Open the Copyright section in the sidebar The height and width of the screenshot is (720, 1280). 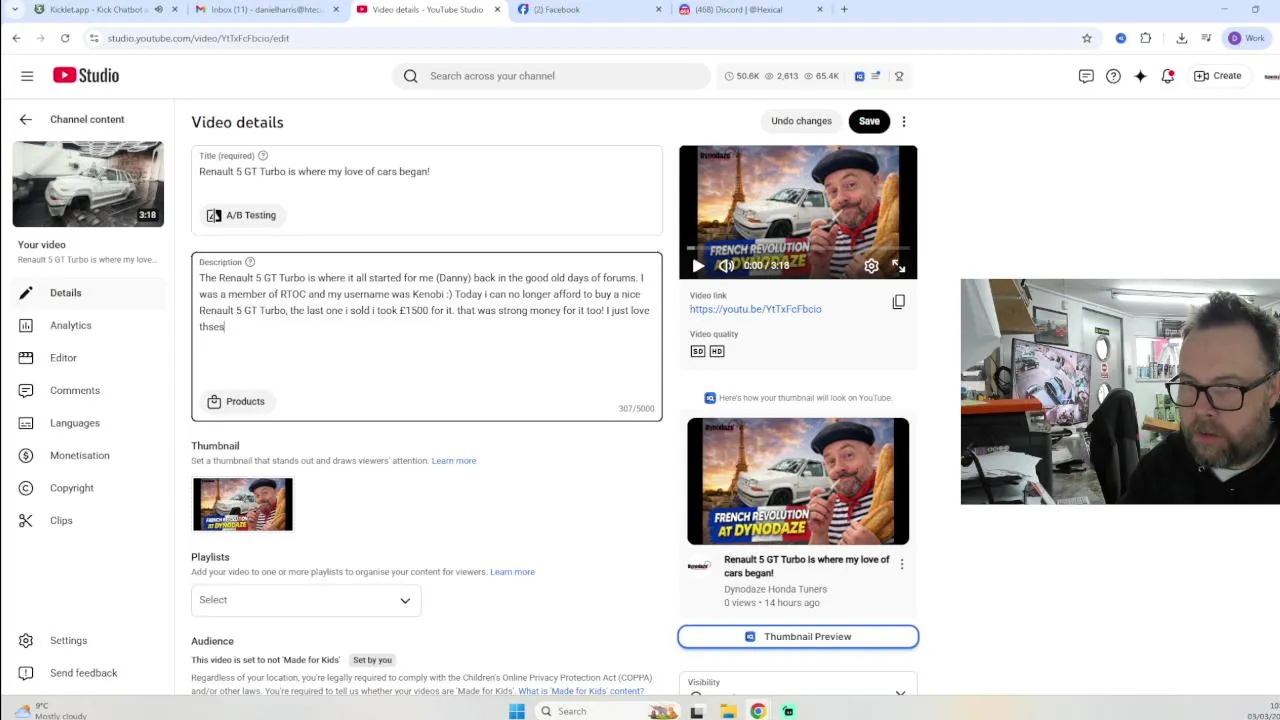click(87, 488)
